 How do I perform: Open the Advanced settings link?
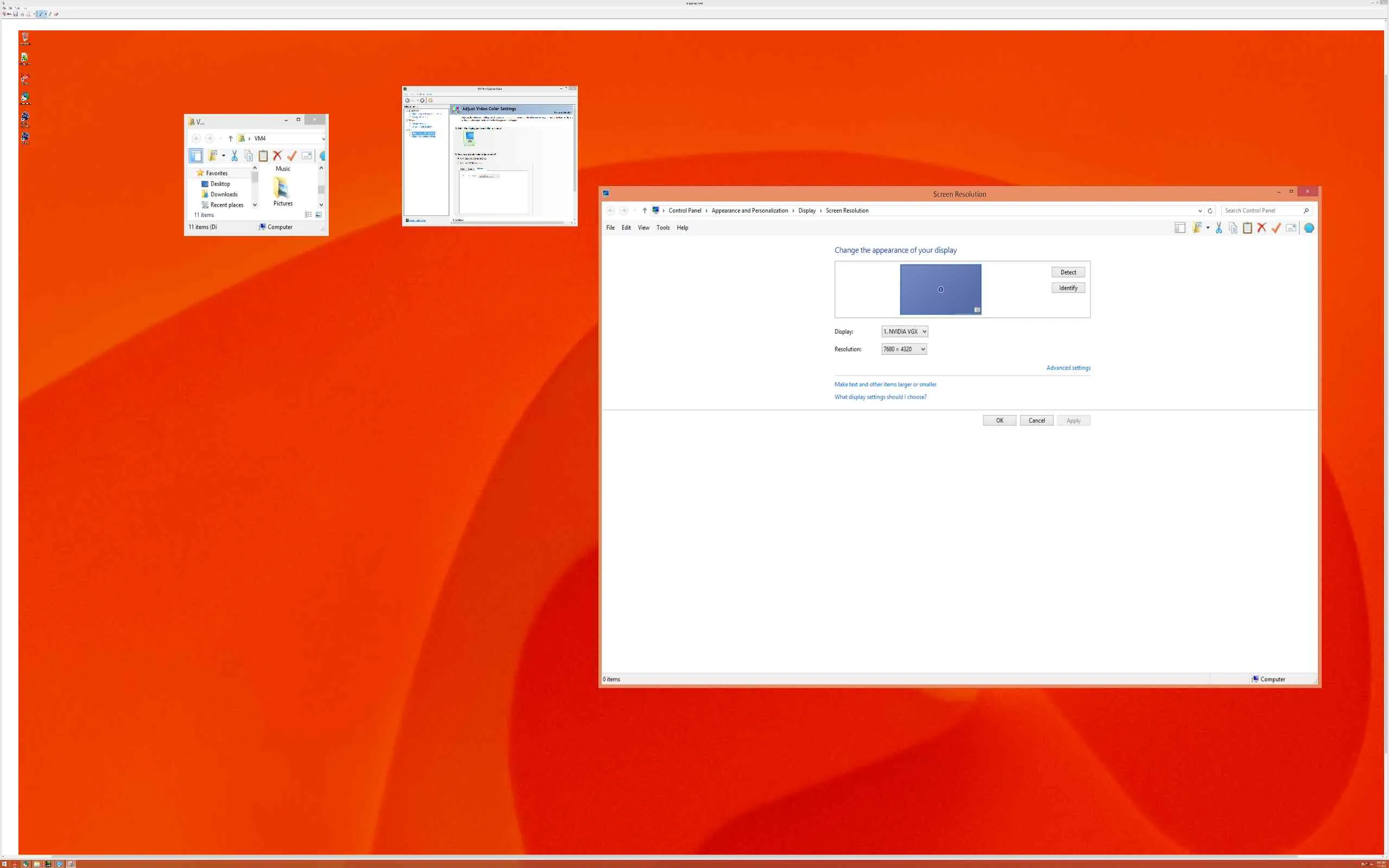tap(1068, 368)
